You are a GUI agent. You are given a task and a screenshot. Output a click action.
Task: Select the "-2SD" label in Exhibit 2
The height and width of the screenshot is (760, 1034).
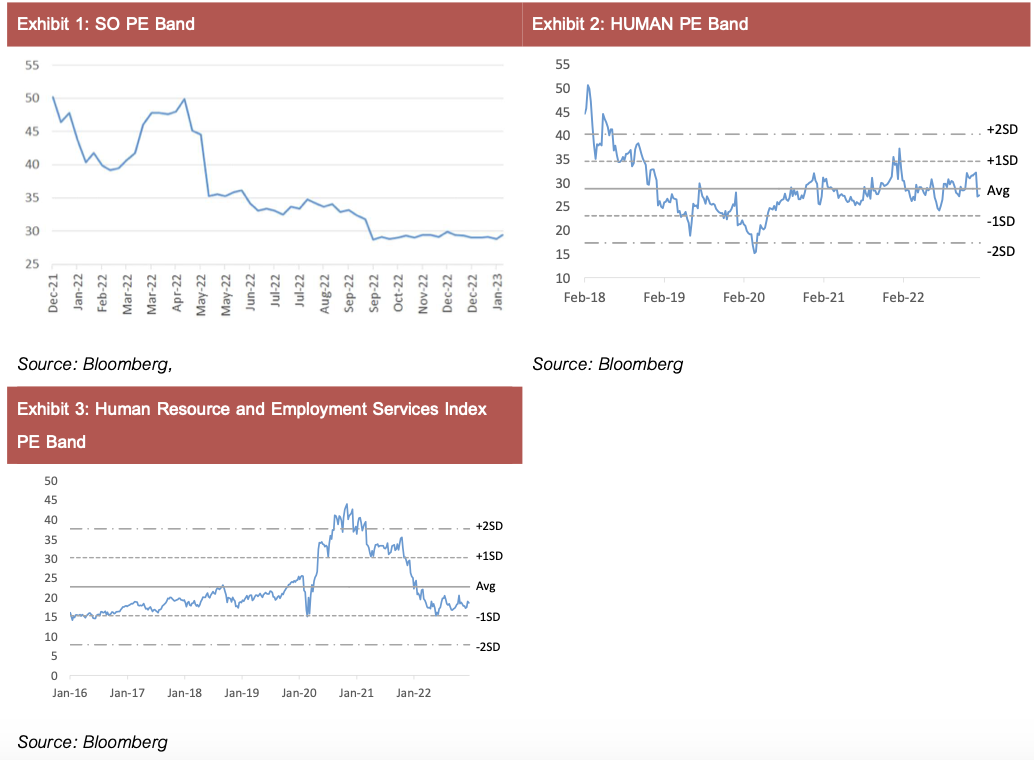(x=1001, y=251)
